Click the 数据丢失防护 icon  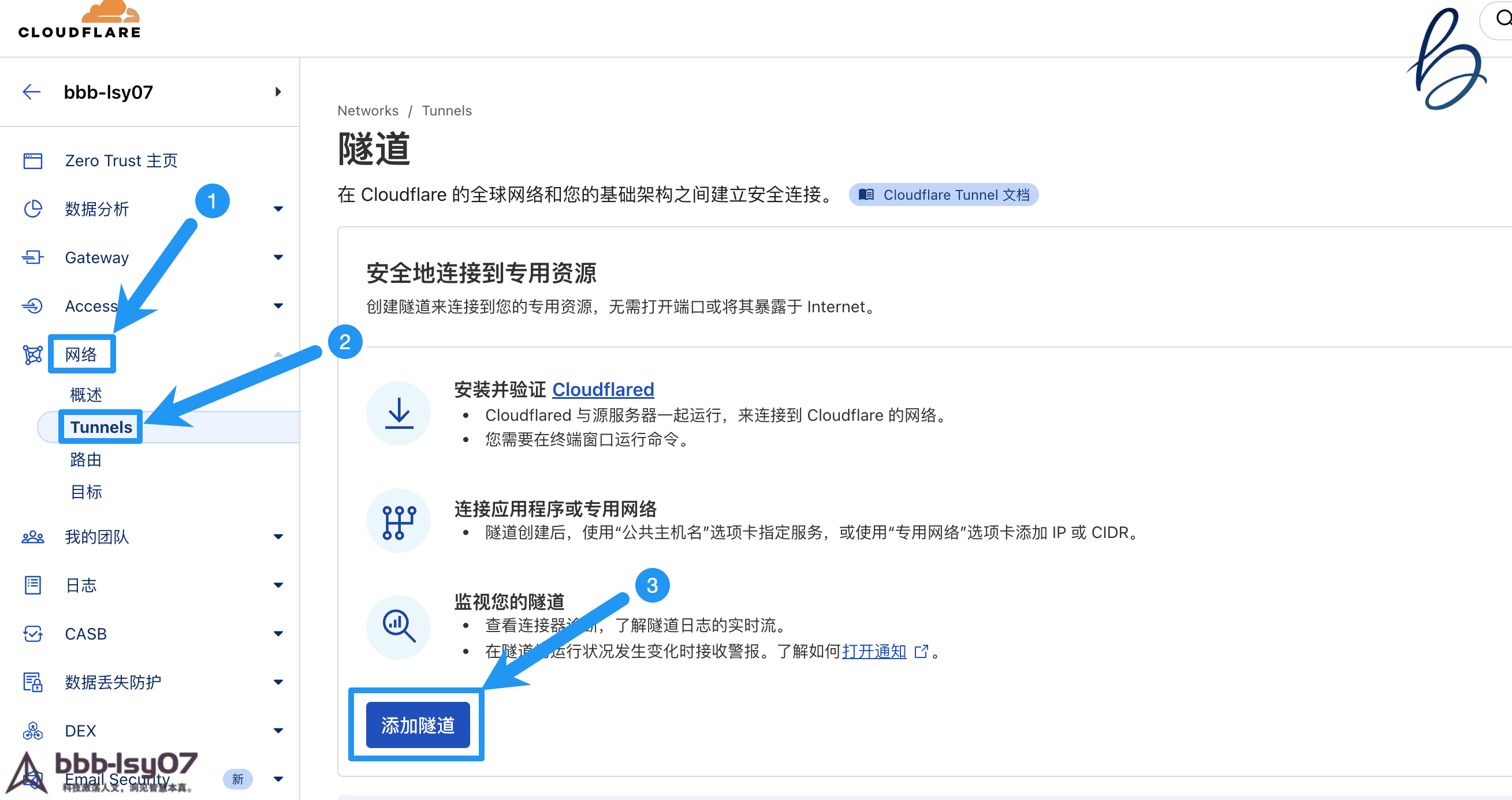point(33,683)
